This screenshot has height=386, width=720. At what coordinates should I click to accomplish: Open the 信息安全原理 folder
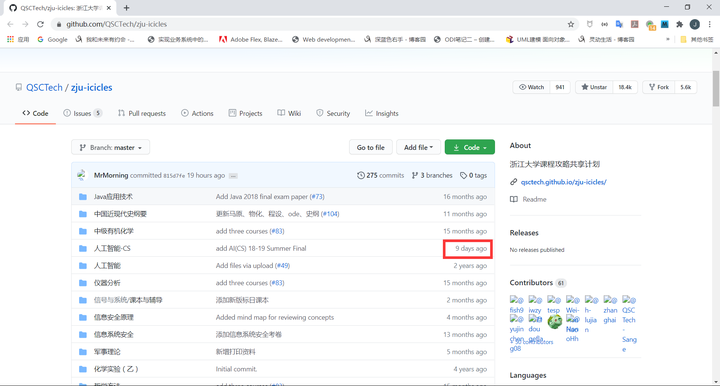click(113, 318)
